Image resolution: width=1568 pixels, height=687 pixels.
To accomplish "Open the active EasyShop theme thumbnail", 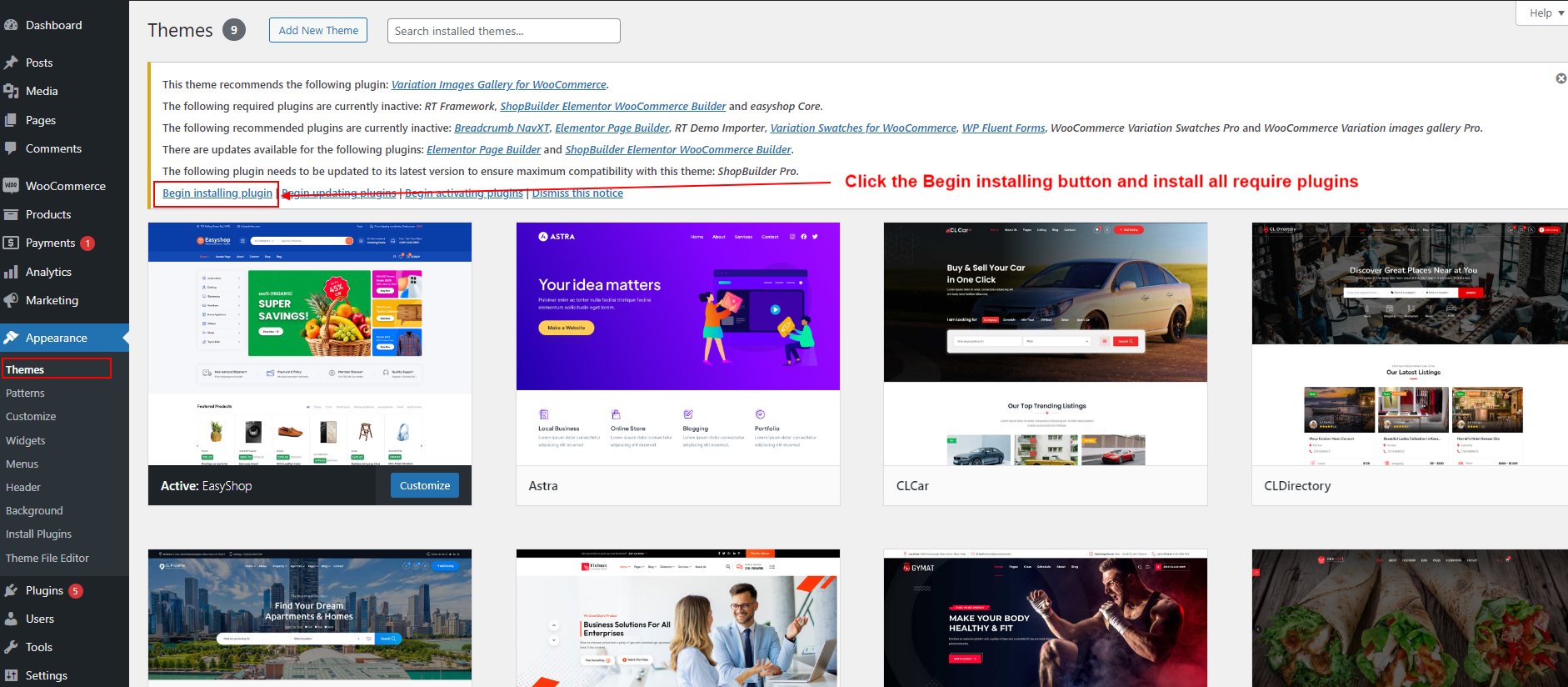I will pos(310,343).
